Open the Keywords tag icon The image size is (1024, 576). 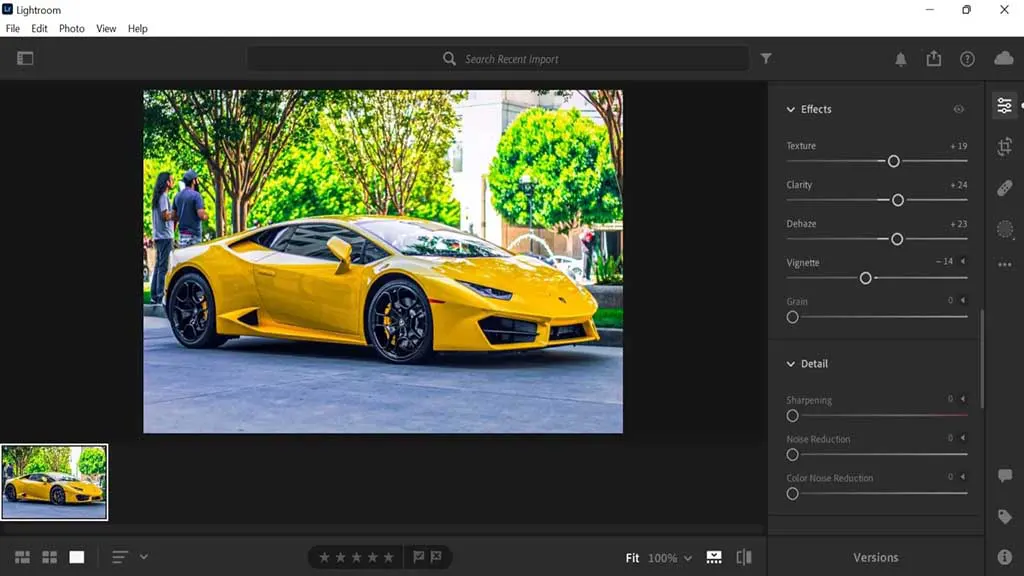coord(1004,517)
